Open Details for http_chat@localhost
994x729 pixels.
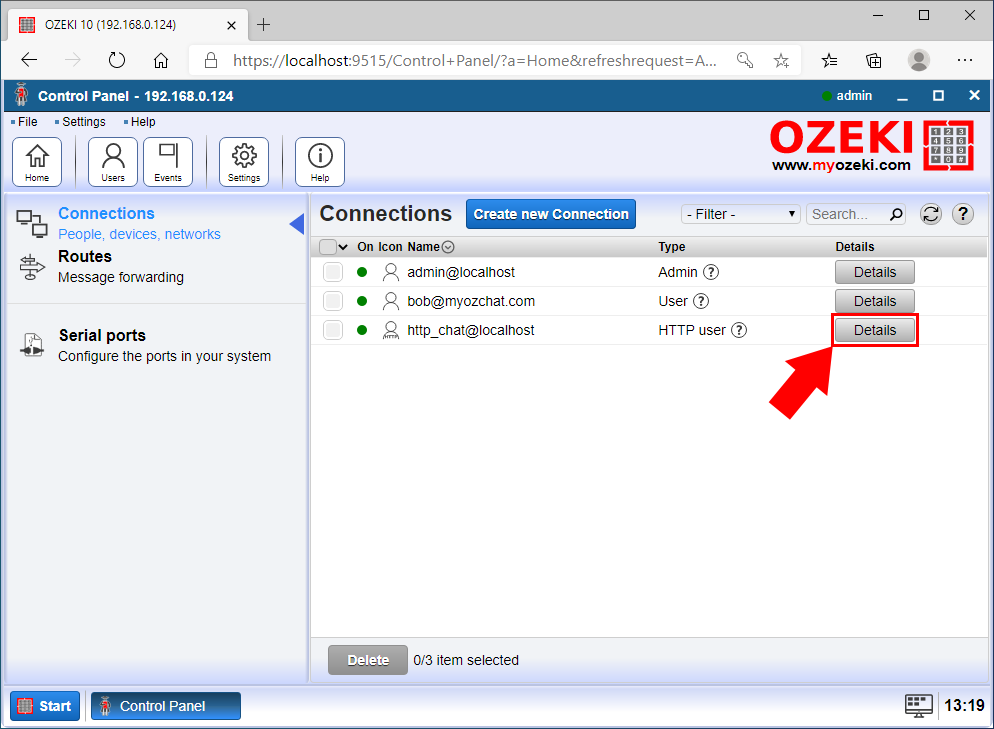[874, 330]
